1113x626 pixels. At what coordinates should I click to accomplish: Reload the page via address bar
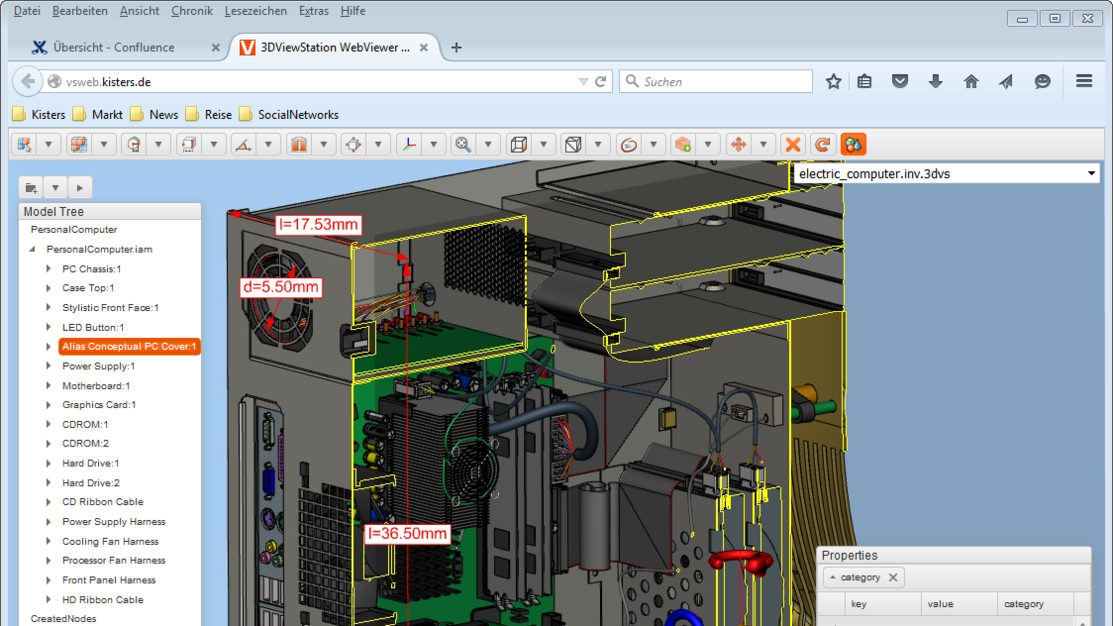pos(601,82)
